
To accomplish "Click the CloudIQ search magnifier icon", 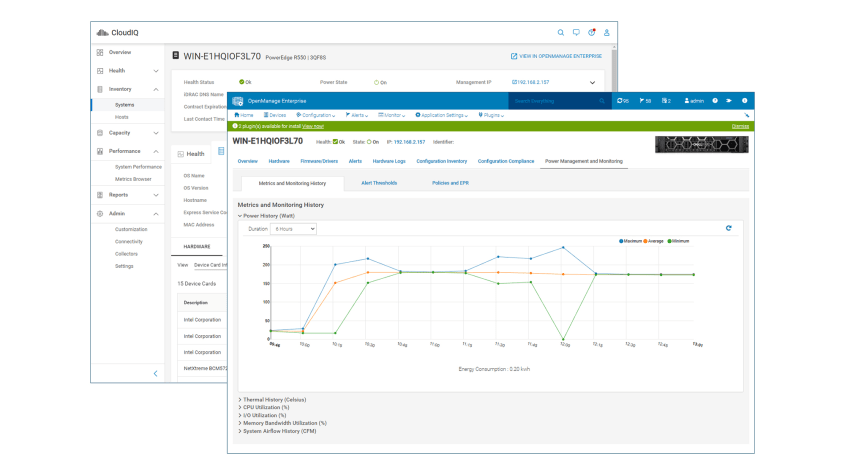I will (561, 33).
